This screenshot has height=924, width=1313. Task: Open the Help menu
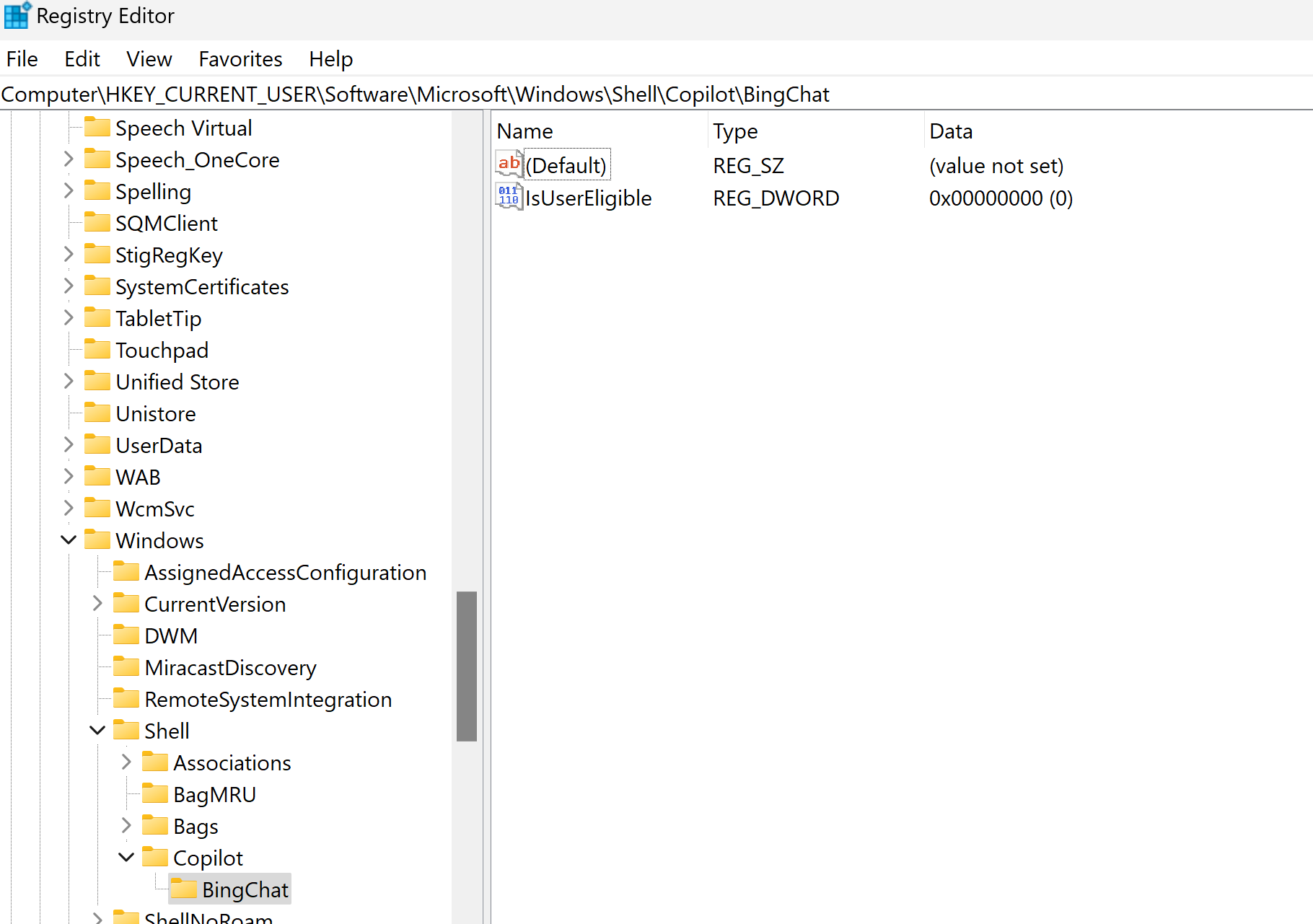point(330,59)
